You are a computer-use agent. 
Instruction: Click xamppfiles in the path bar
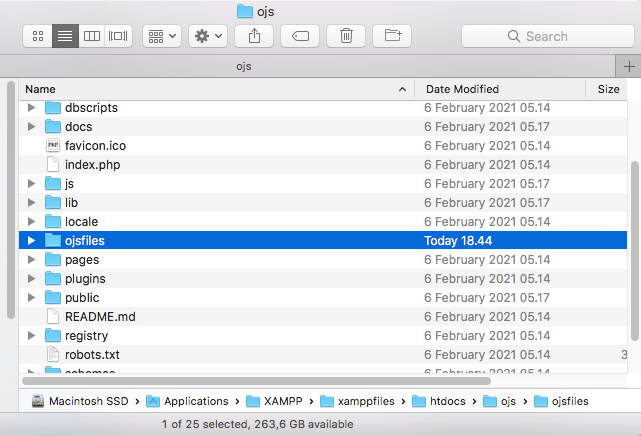coord(357,401)
